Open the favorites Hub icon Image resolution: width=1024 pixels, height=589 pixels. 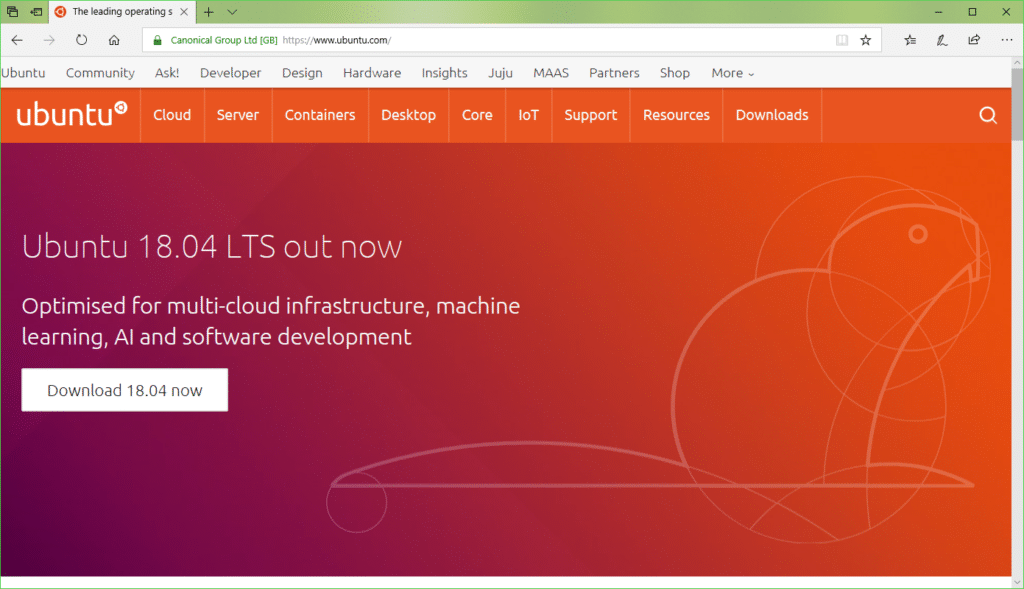click(x=909, y=40)
